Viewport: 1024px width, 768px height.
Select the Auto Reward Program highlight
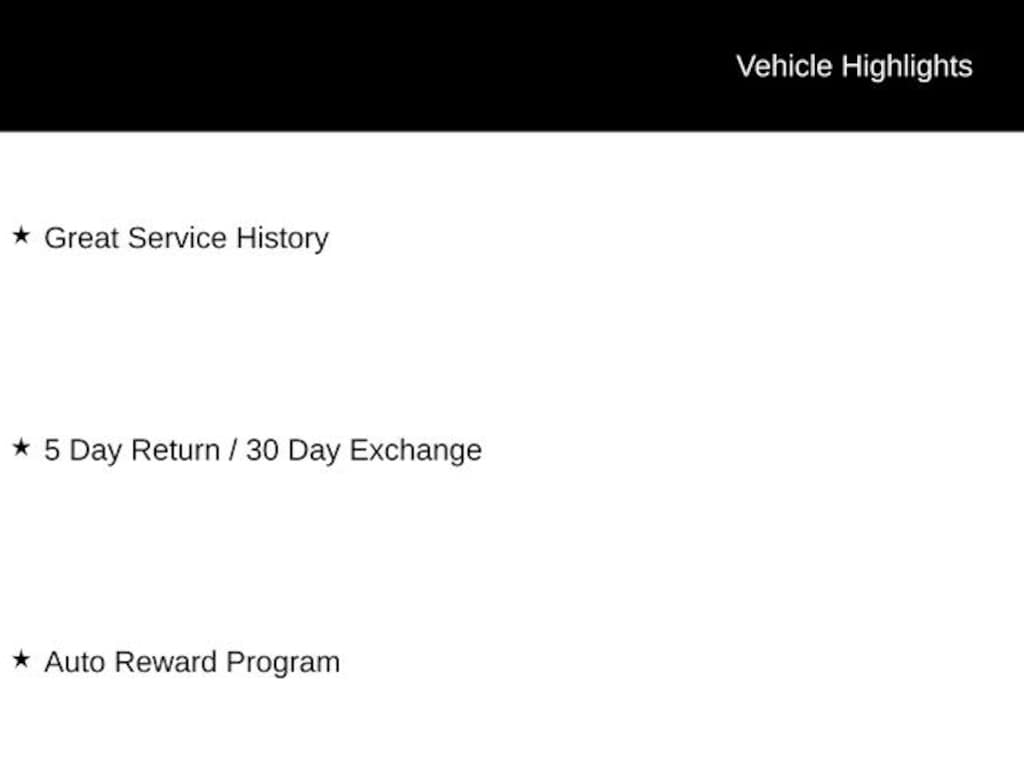pyautogui.click(x=192, y=662)
